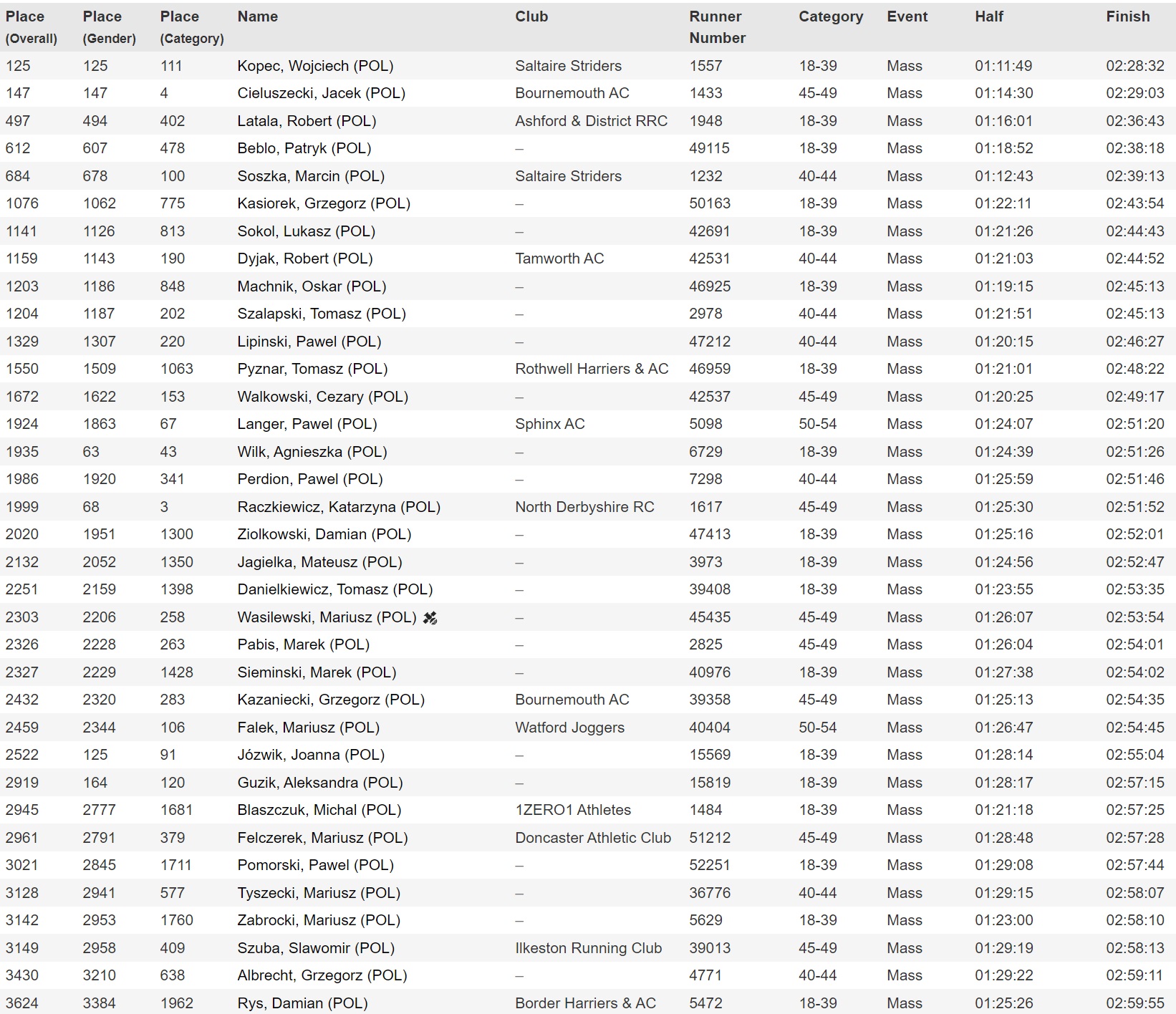Select Raczkiewicz, Katarzyna (POL)

(x=339, y=507)
